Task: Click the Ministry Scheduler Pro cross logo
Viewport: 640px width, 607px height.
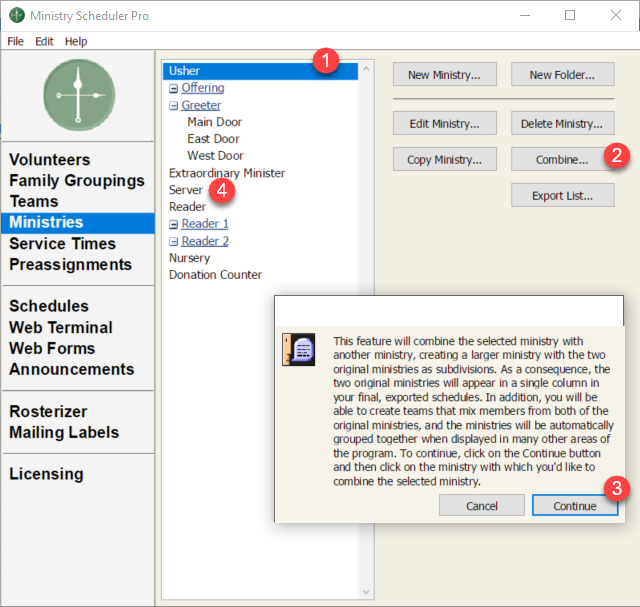Action: tap(78, 94)
